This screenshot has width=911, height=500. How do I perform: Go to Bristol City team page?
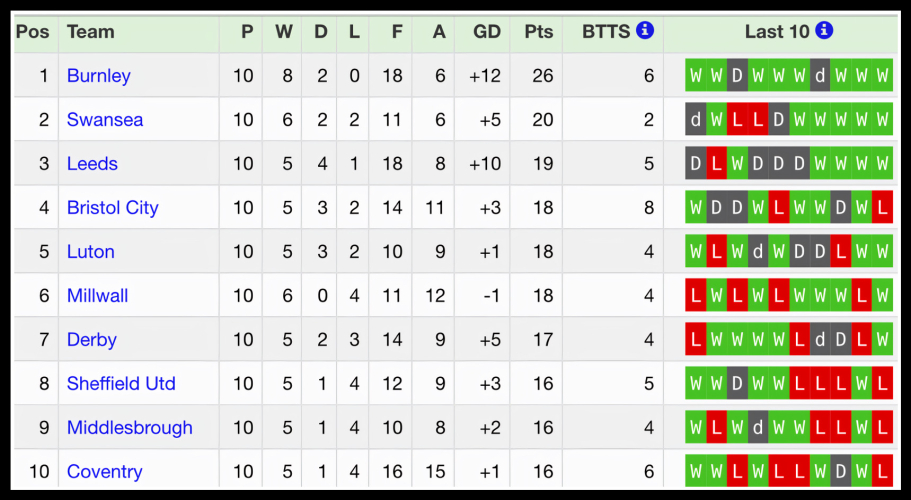click(x=112, y=207)
